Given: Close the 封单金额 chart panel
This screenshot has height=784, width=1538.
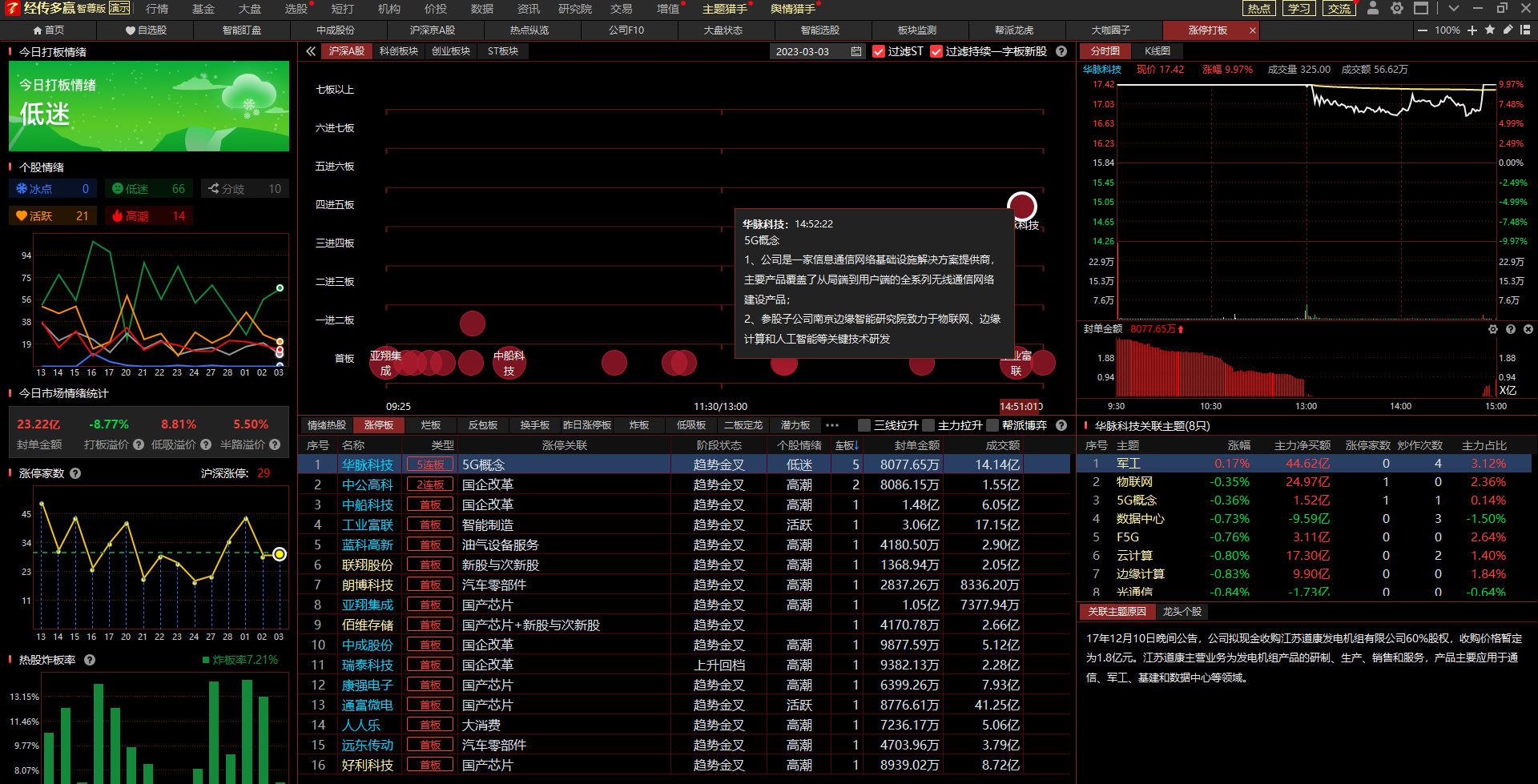Looking at the screenshot, I should (x=1528, y=329).
